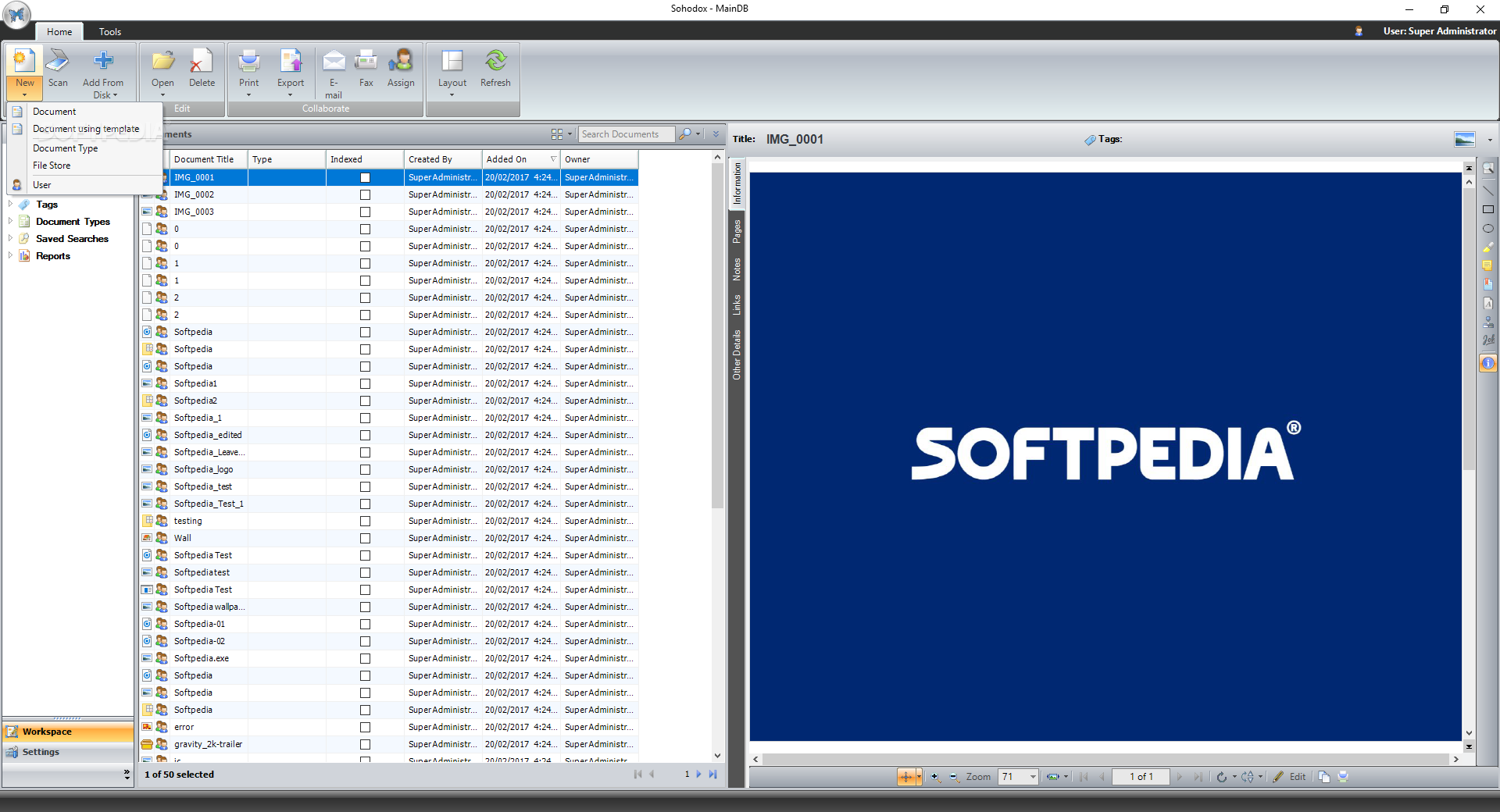Screen dimensions: 1500x812
Task: Open the Zoom percentage combo box
Action: (x=1033, y=777)
